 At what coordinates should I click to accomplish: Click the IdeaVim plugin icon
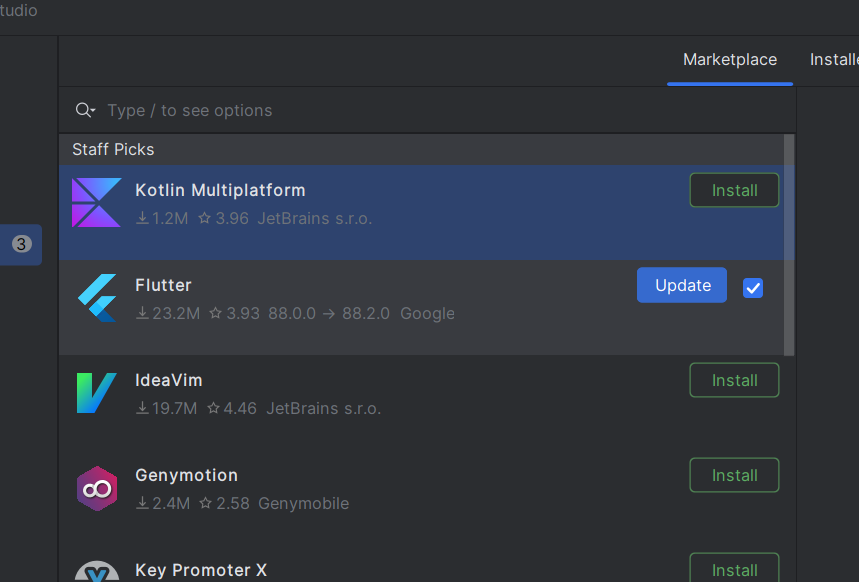pos(97,393)
